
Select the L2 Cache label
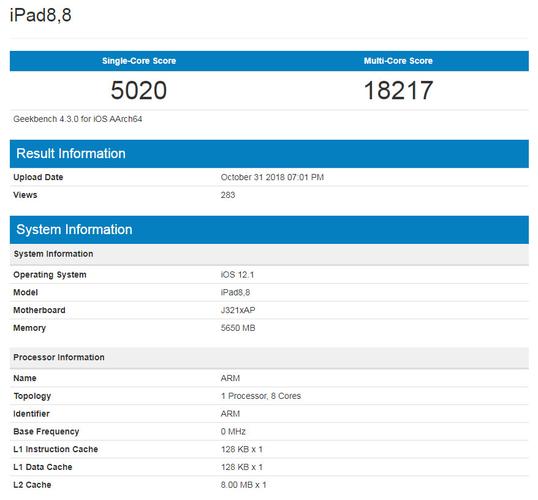[x=32, y=485]
